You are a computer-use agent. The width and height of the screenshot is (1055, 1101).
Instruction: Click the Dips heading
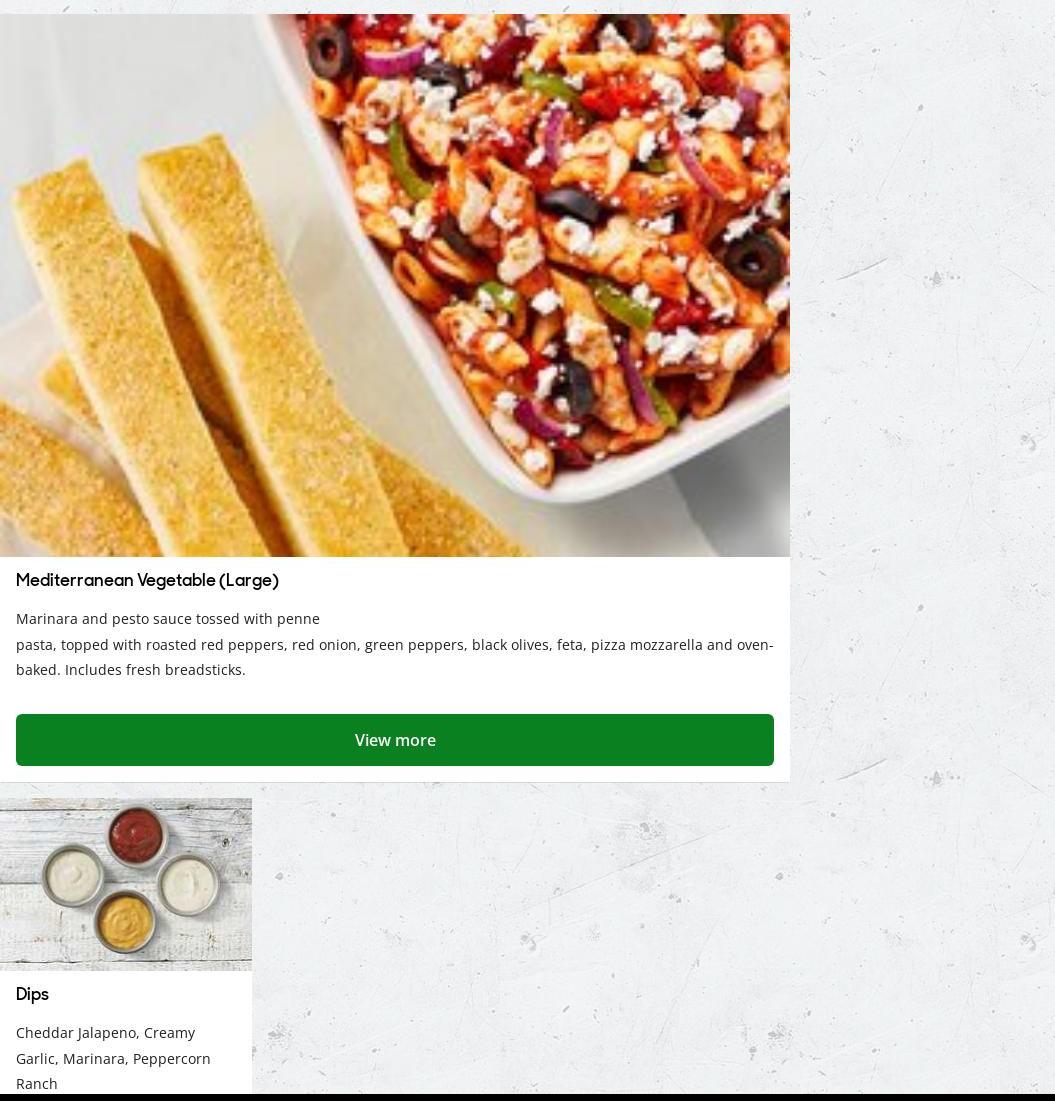tap(32, 994)
